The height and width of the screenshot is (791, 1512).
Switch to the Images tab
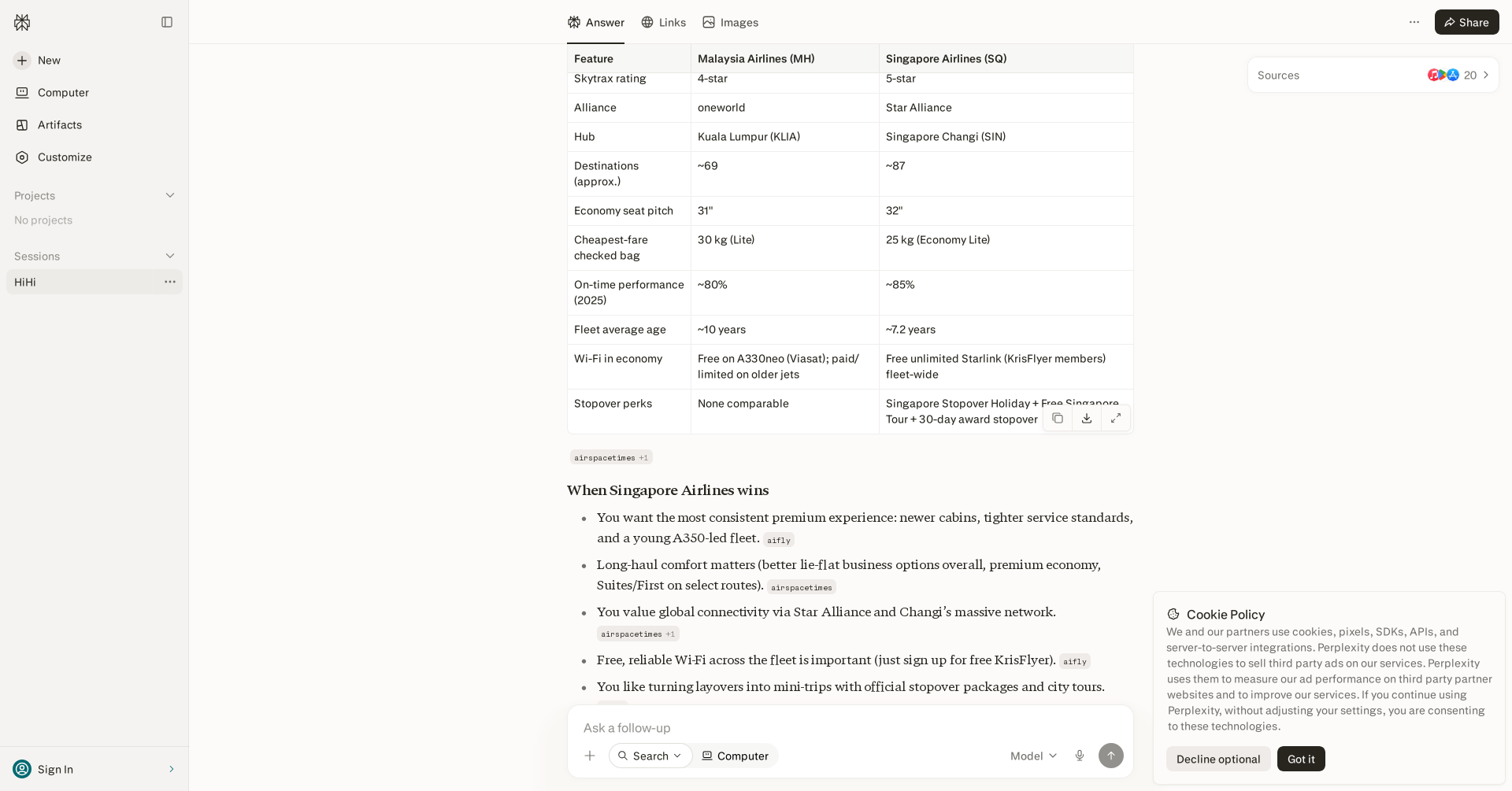click(731, 22)
